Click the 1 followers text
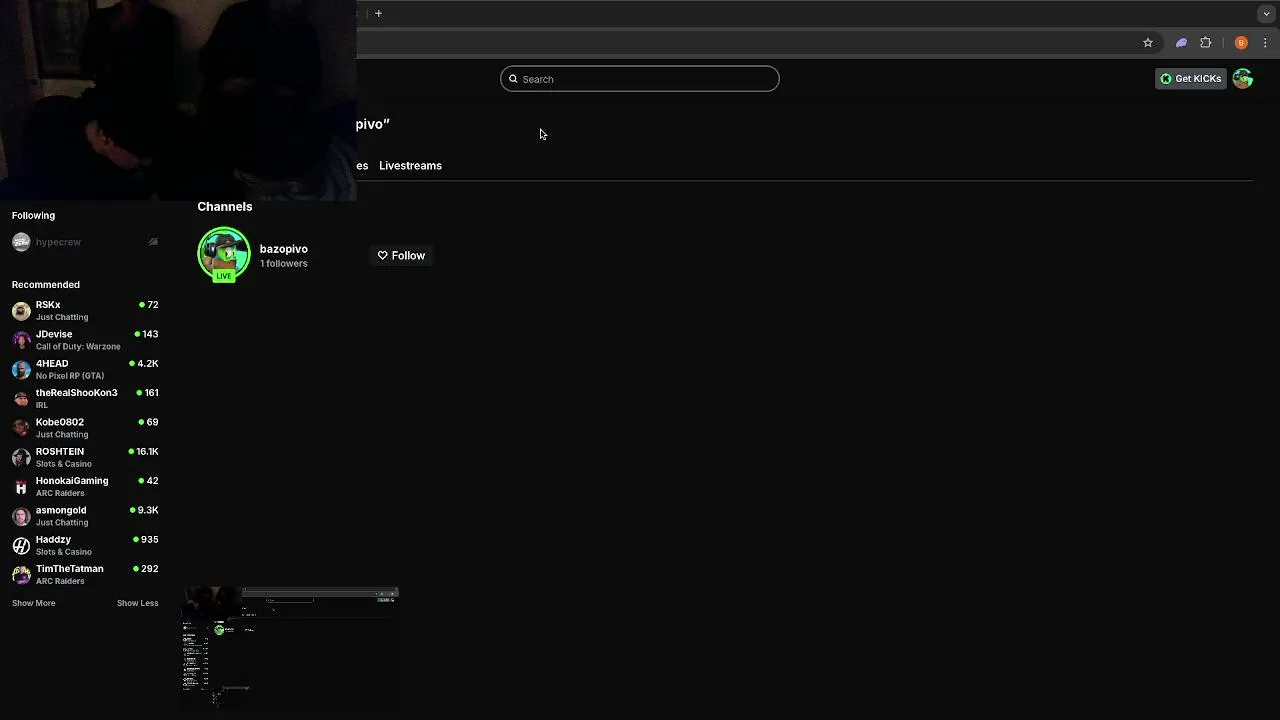Viewport: 1280px width, 720px height. click(284, 264)
